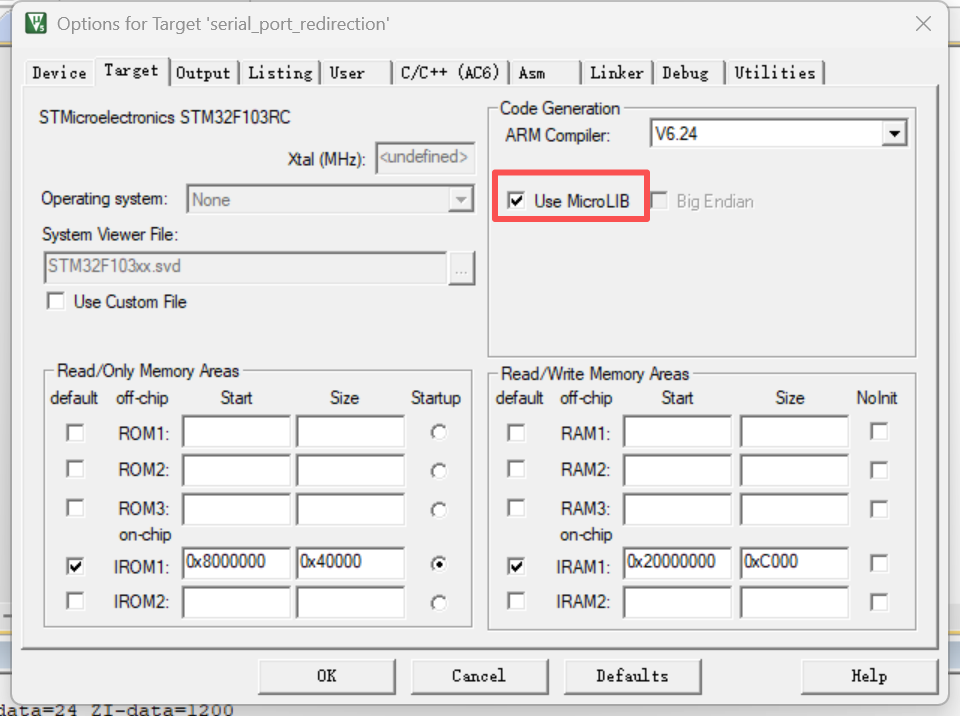The height and width of the screenshot is (716, 960).
Task: Switch to the Device tab
Action: (x=59, y=73)
